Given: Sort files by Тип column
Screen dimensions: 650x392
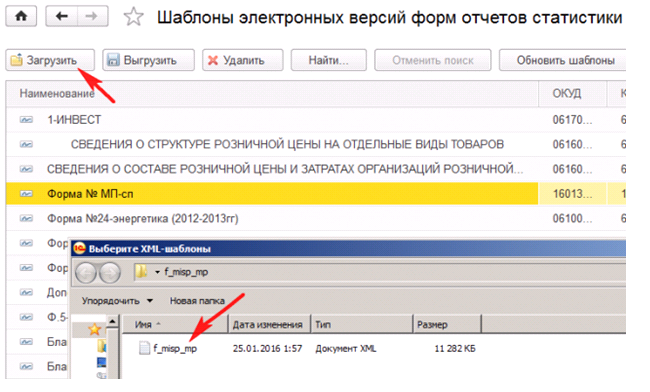Looking at the screenshot, I should (x=362, y=324).
